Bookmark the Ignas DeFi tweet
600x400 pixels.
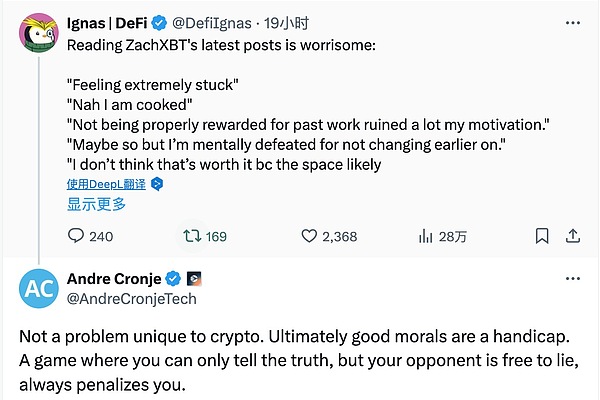click(x=541, y=237)
